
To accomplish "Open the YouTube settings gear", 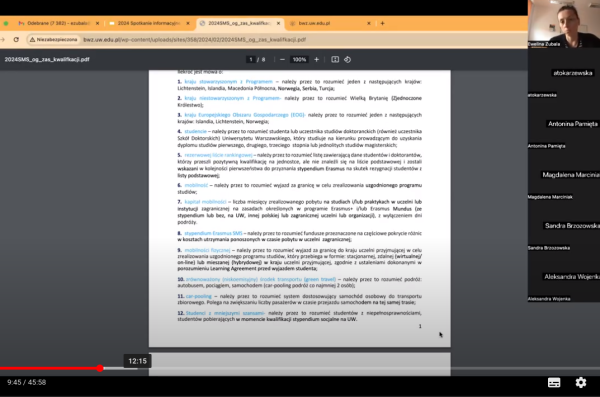I will point(580,382).
